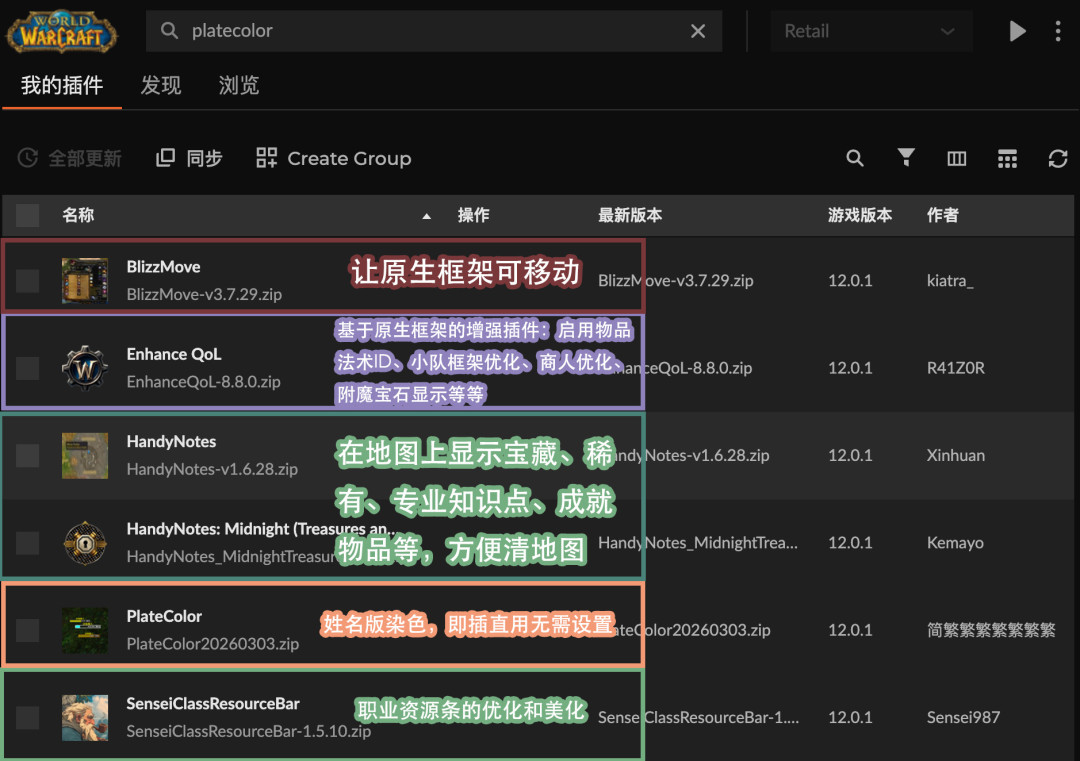The width and height of the screenshot is (1080, 761).
Task: Check the HandyNotes row checkbox
Action: point(28,455)
